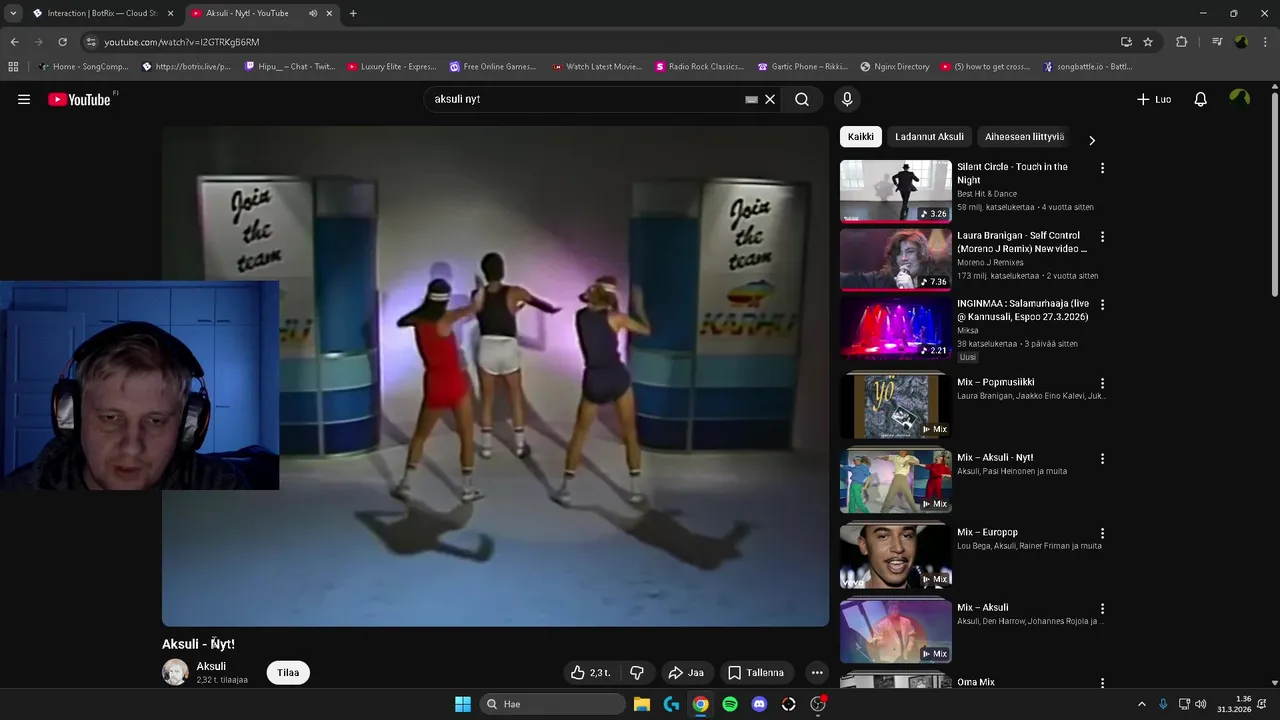Viewport: 1280px width, 720px height.
Task: Open Gartic Phone bookmark
Action: pyautogui.click(x=803, y=67)
